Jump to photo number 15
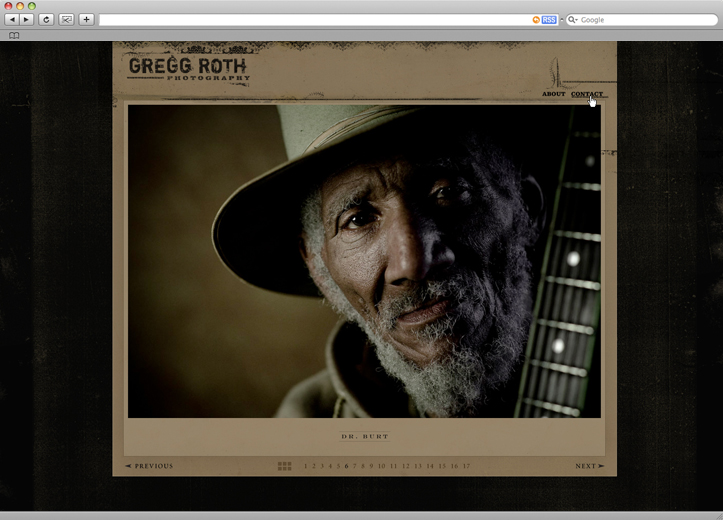 point(442,466)
